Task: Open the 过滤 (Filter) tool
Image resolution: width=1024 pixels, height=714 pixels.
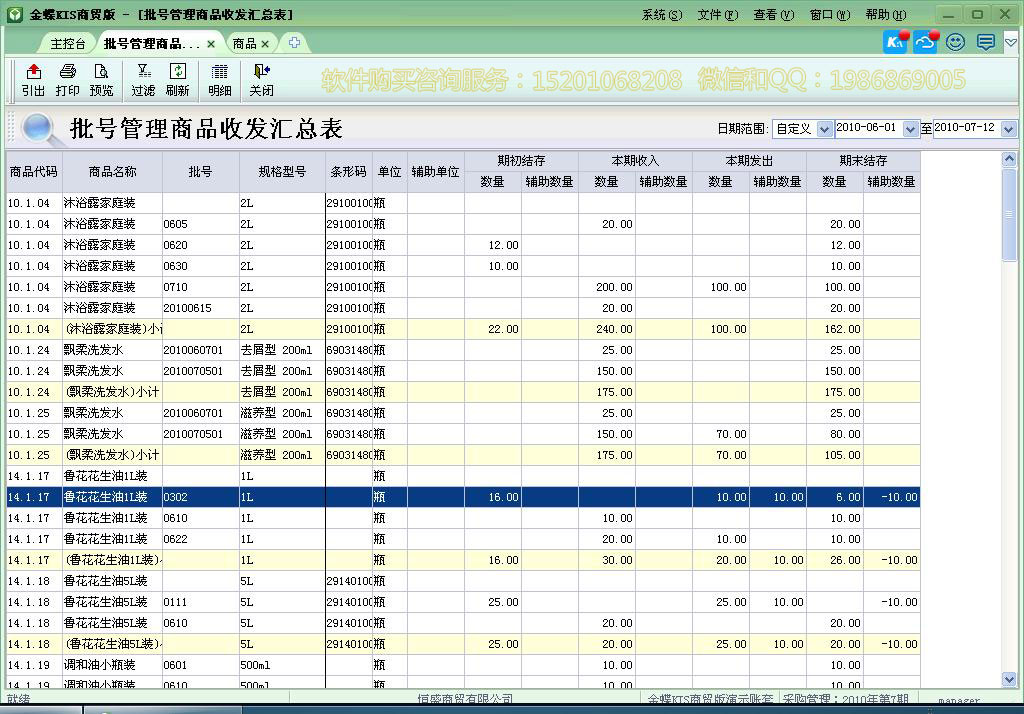Action: tap(144, 80)
